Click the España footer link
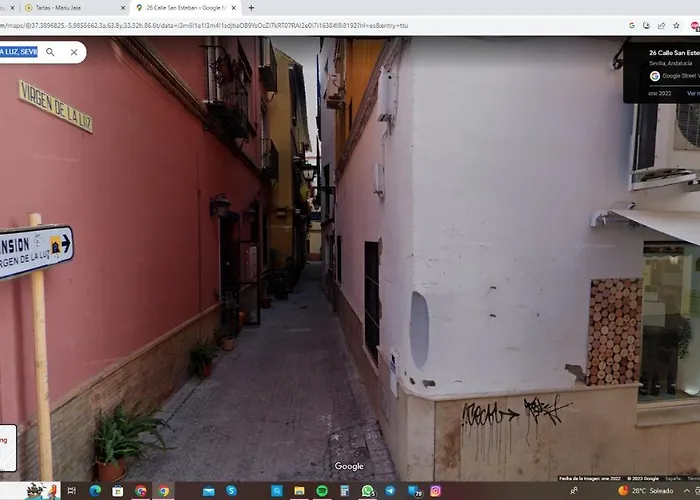The height and width of the screenshot is (500, 700). [x=673, y=479]
